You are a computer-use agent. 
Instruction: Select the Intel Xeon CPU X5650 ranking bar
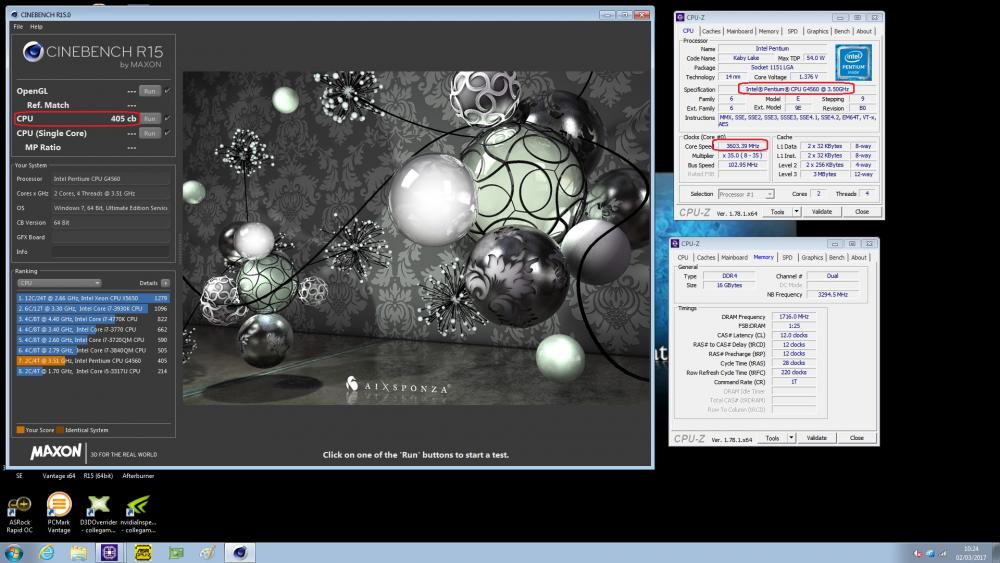coord(93,298)
